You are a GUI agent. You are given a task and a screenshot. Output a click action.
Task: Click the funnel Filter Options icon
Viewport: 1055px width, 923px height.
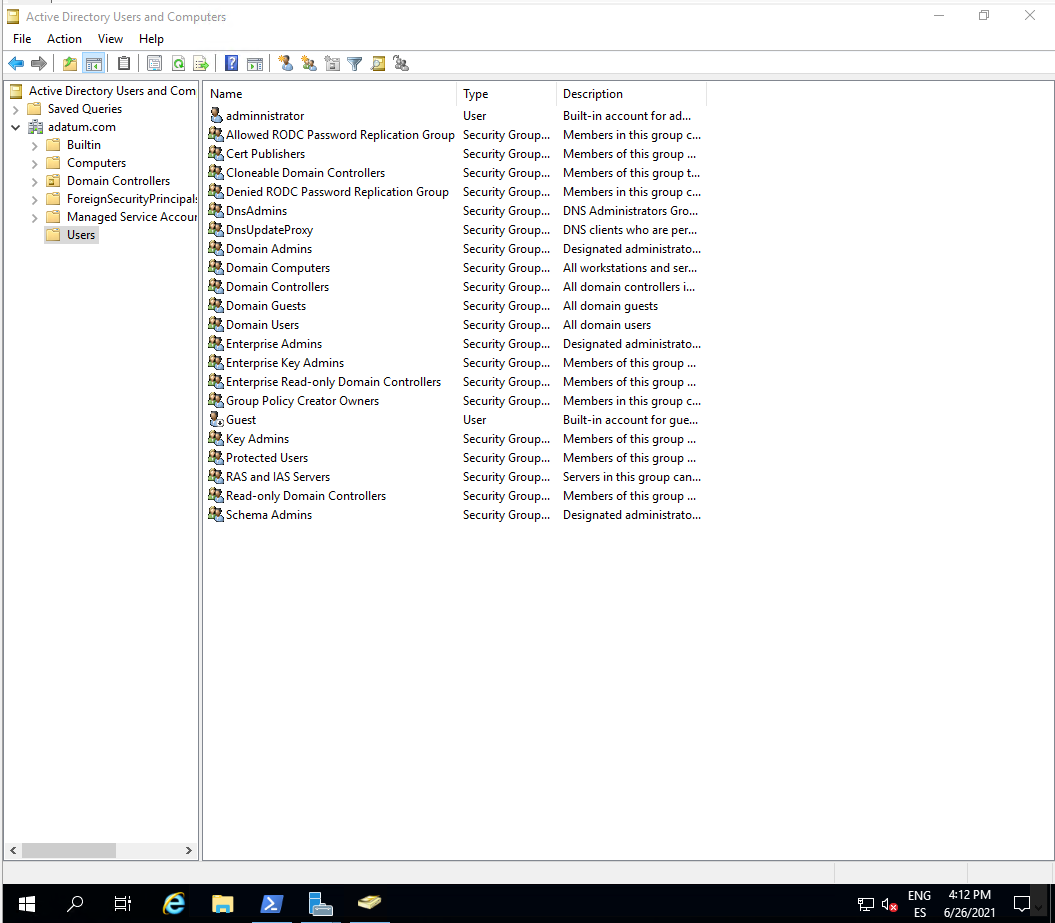[355, 64]
